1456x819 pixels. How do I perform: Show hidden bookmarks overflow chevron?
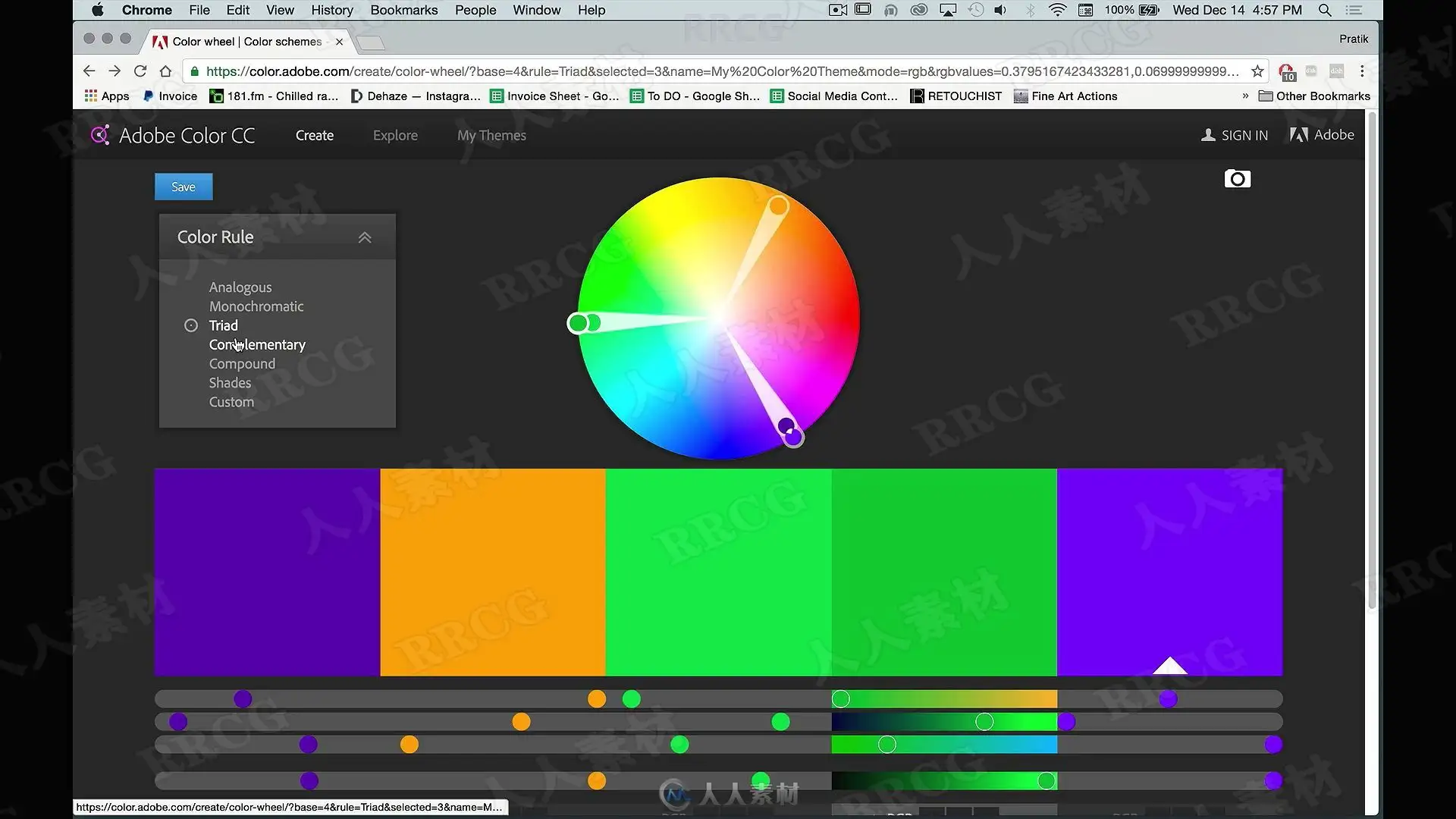click(1245, 96)
